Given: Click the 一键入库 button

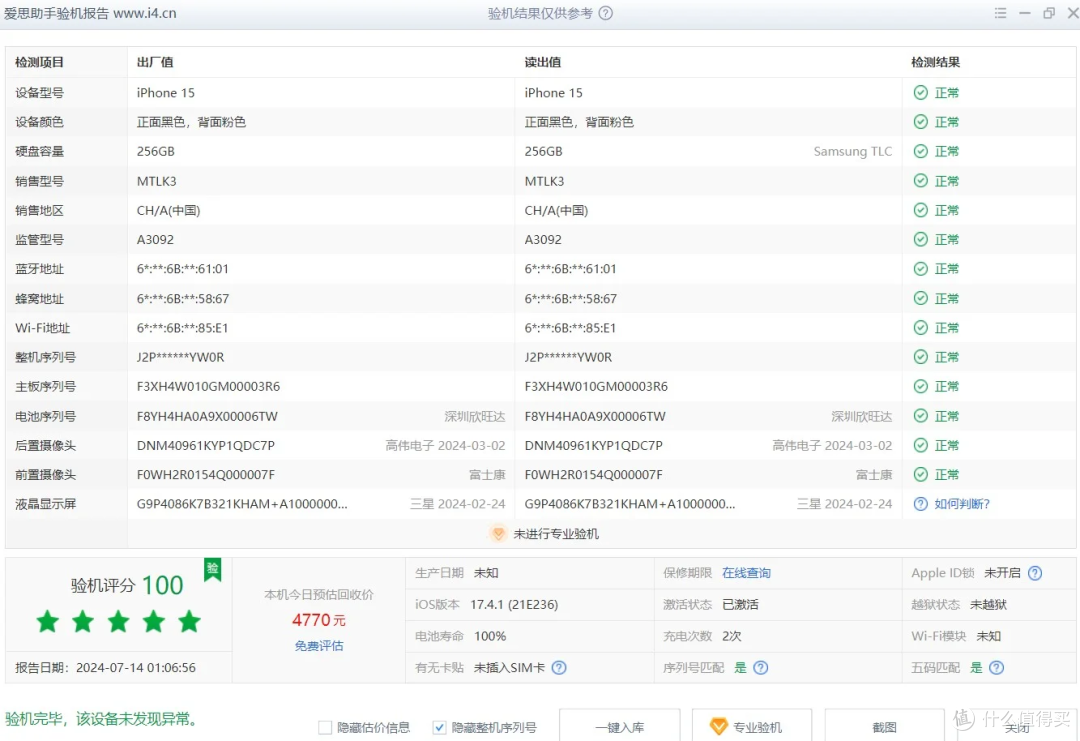Looking at the screenshot, I should pyautogui.click(x=619, y=727).
